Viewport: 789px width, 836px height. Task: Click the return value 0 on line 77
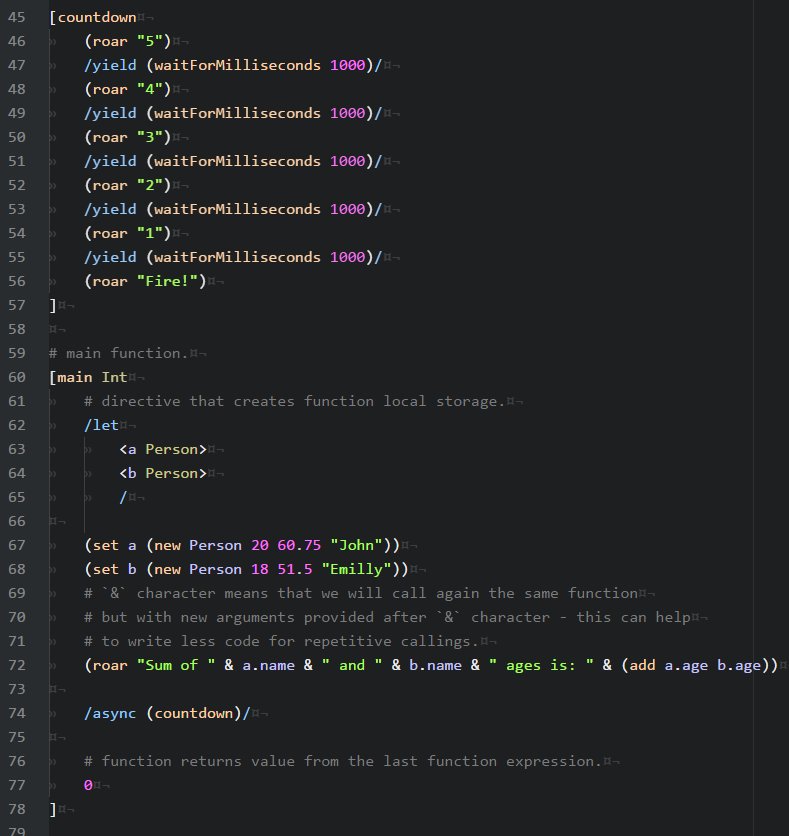pos(88,785)
